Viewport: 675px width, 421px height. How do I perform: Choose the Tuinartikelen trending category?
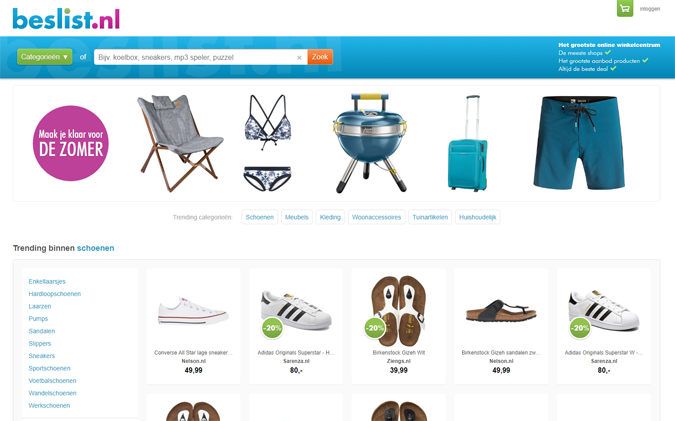tap(430, 217)
